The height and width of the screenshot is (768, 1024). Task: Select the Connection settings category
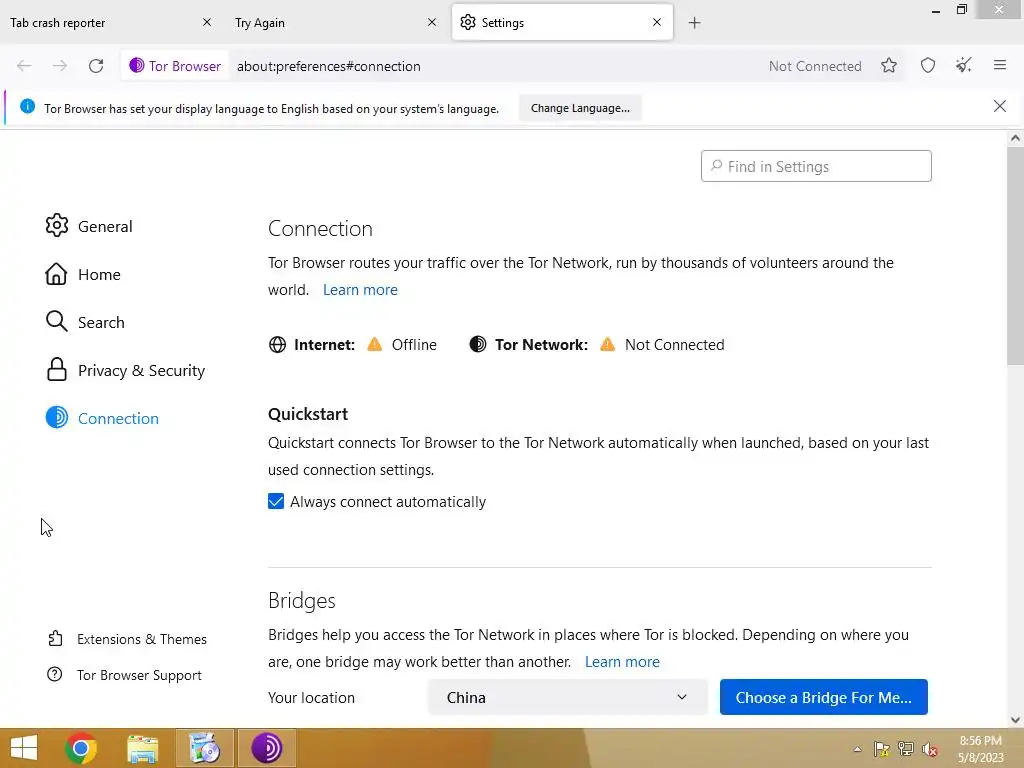103,418
